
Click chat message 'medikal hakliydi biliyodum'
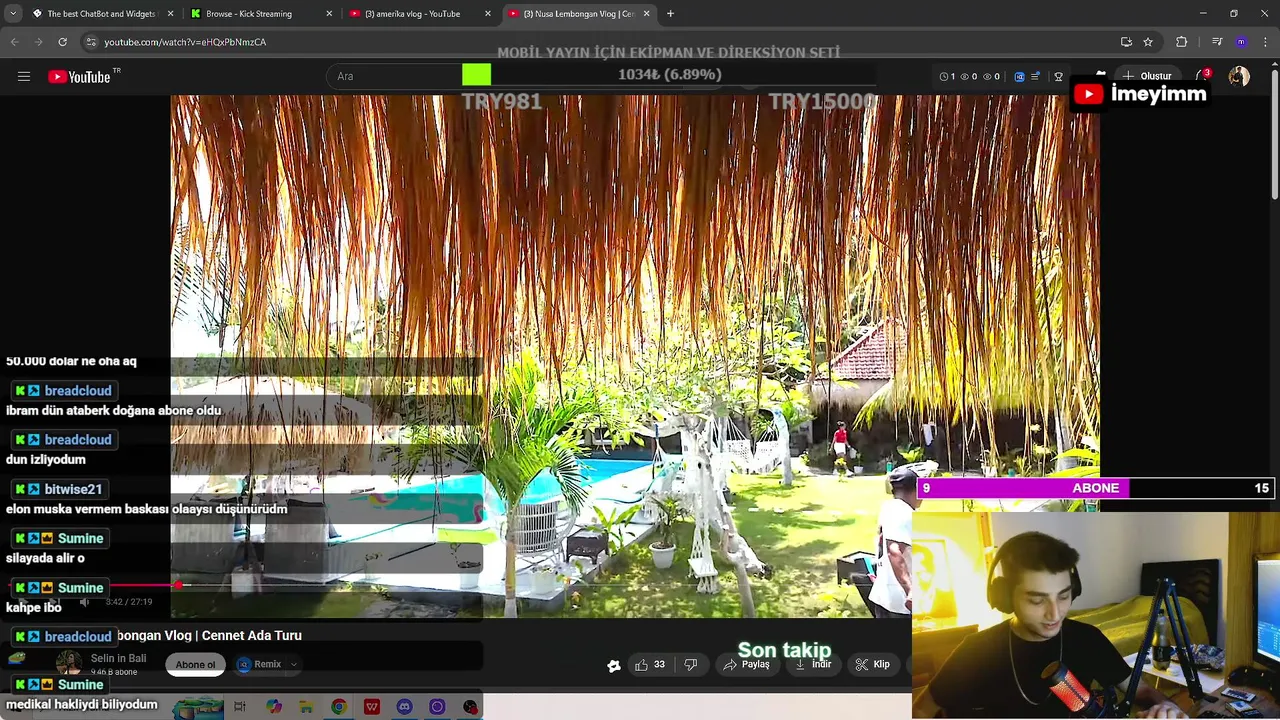[x=82, y=705]
